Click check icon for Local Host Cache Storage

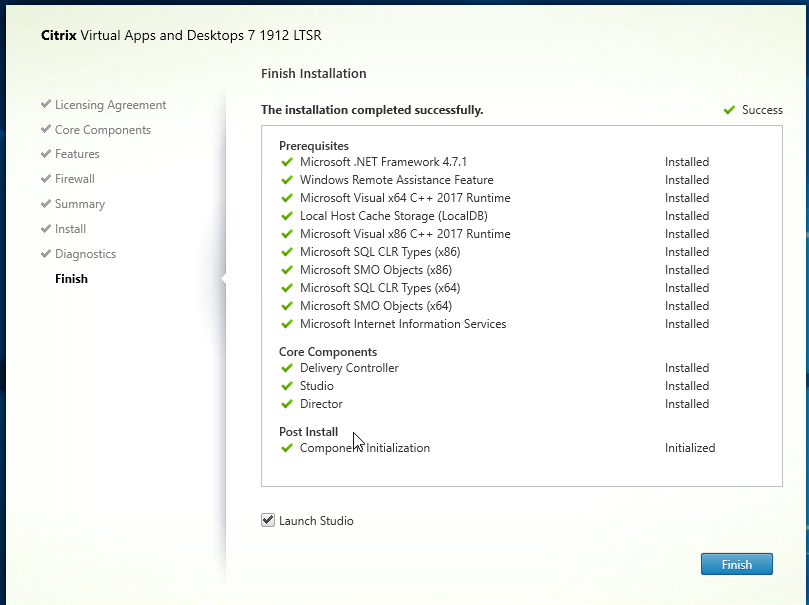tap(287, 216)
